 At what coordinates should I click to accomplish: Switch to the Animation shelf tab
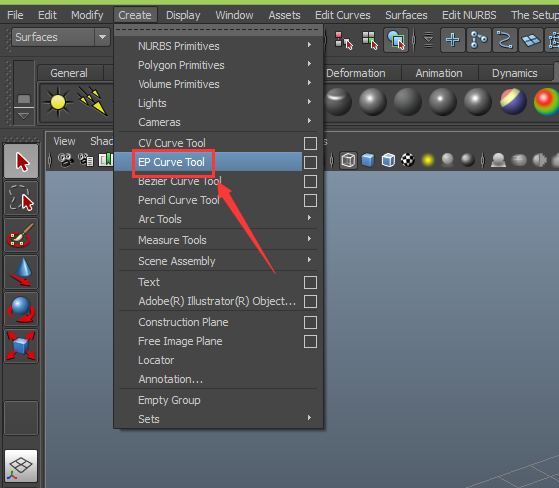click(x=439, y=73)
